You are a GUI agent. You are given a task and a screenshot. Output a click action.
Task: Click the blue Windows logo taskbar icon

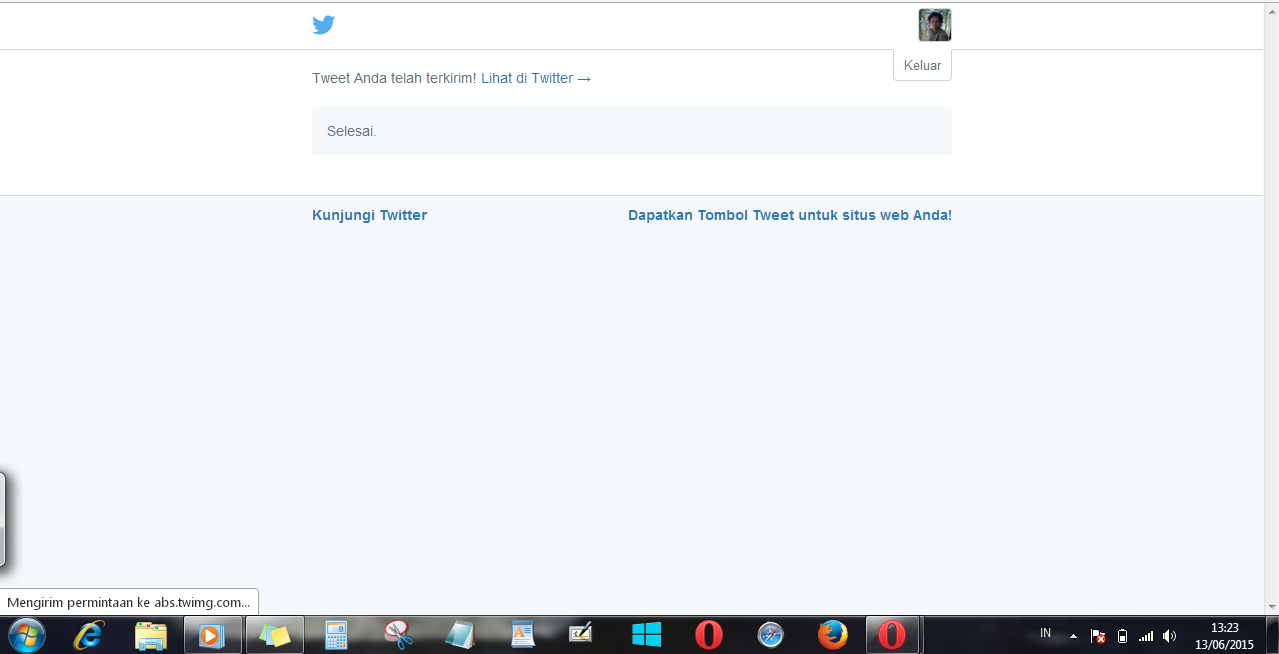click(x=647, y=635)
